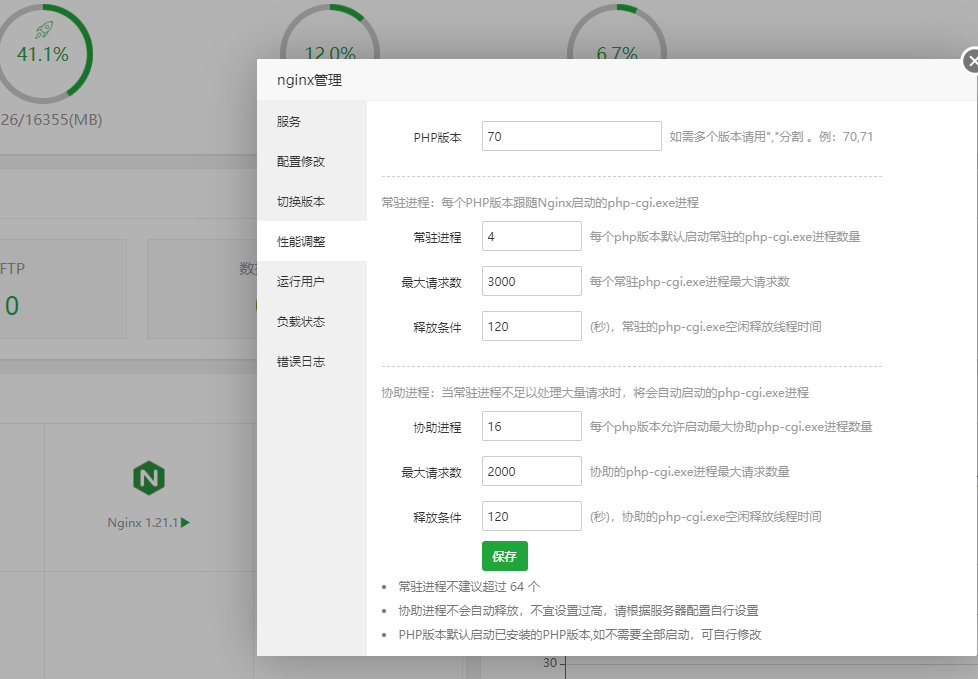Open the 错误日志 tab
The height and width of the screenshot is (679, 978).
(x=312, y=360)
